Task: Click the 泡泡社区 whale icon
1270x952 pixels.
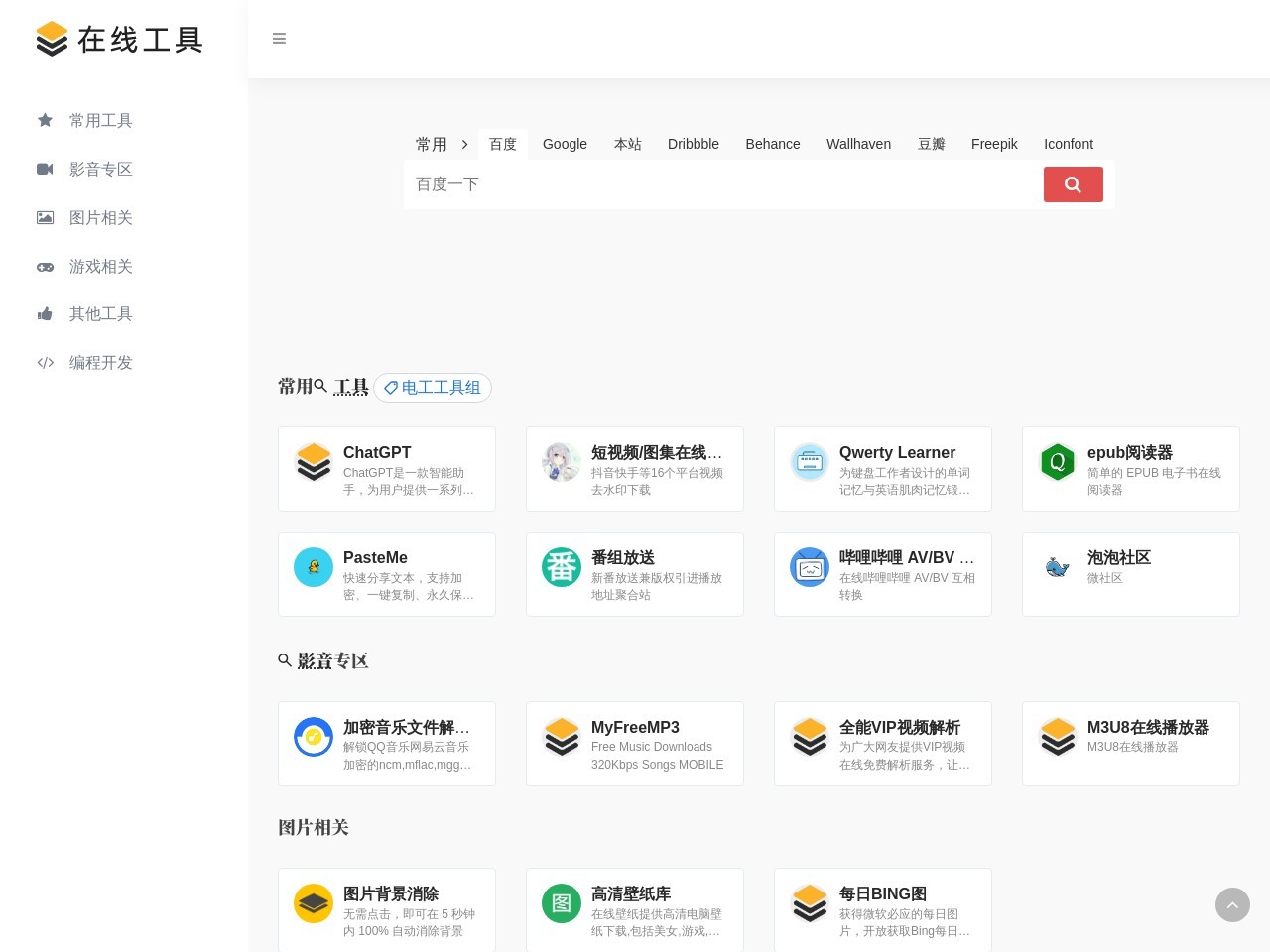Action: (1058, 567)
